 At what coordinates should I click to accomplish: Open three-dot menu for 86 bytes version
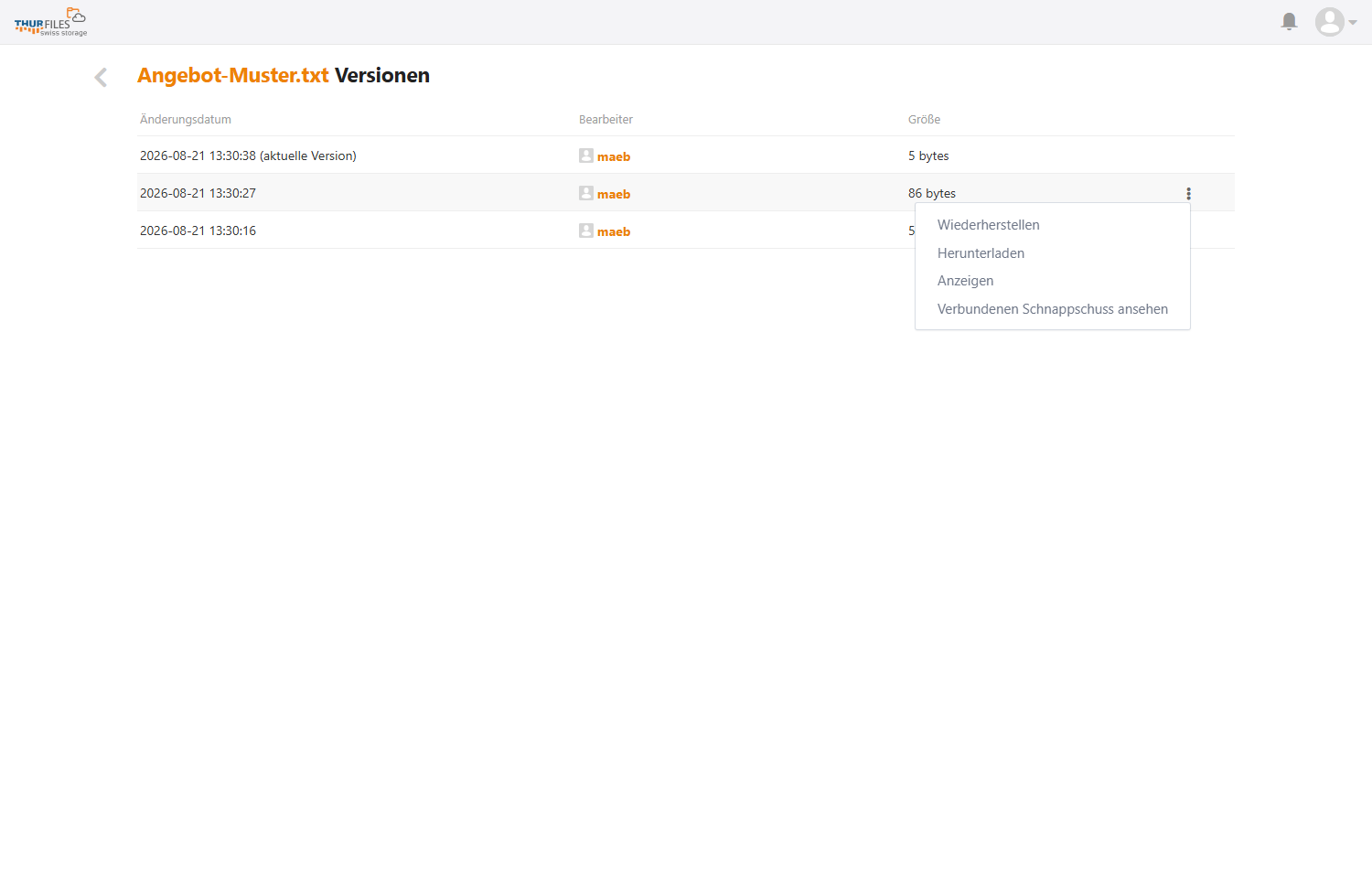tap(1188, 193)
